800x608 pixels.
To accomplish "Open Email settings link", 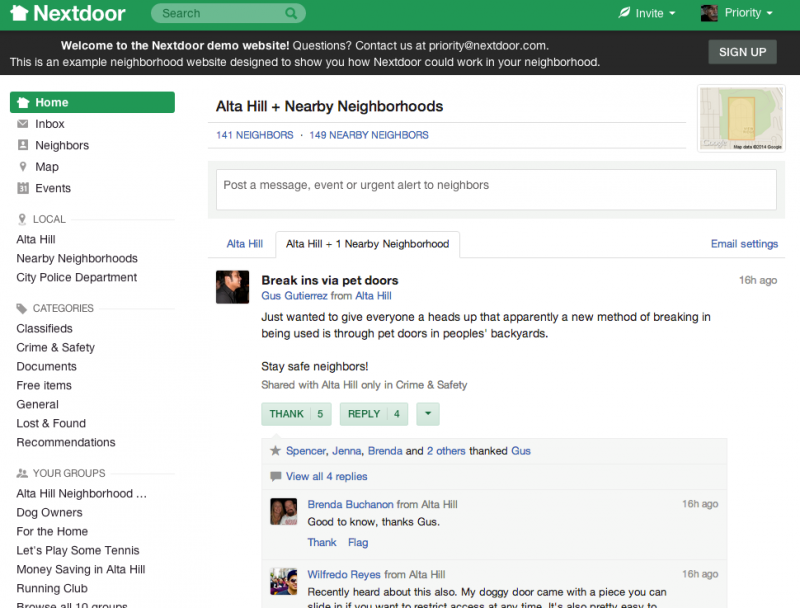I will [744, 244].
